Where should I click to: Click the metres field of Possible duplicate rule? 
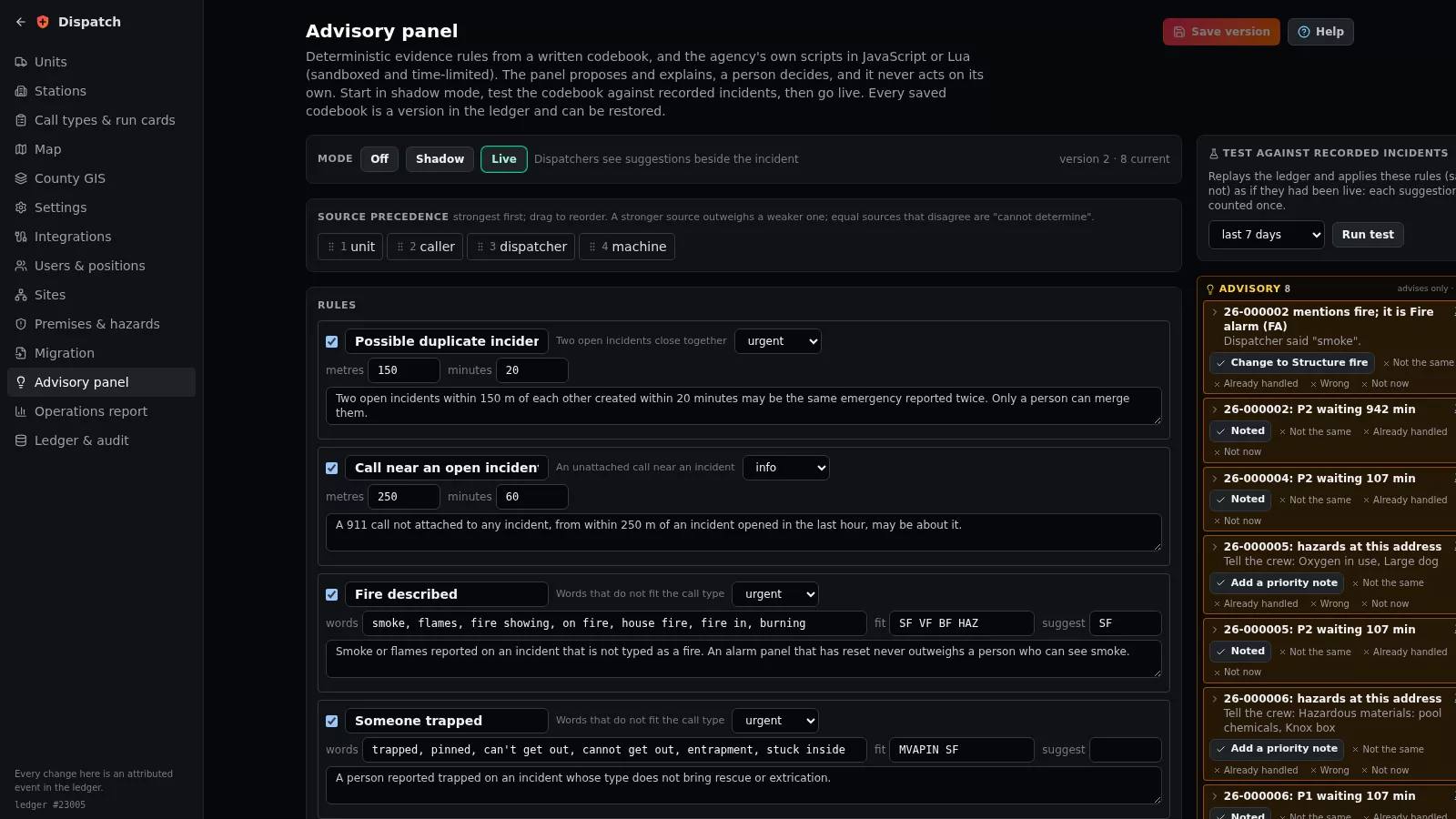coord(404,370)
